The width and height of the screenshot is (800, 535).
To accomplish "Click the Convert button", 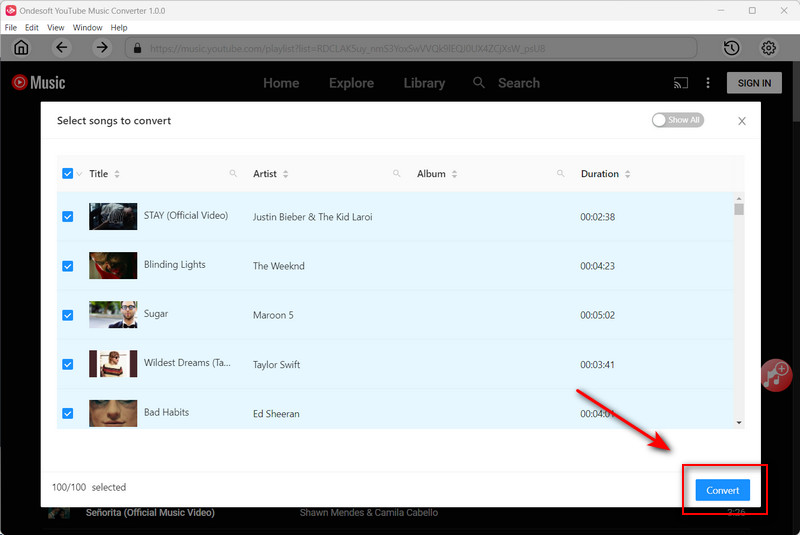I will pos(722,490).
